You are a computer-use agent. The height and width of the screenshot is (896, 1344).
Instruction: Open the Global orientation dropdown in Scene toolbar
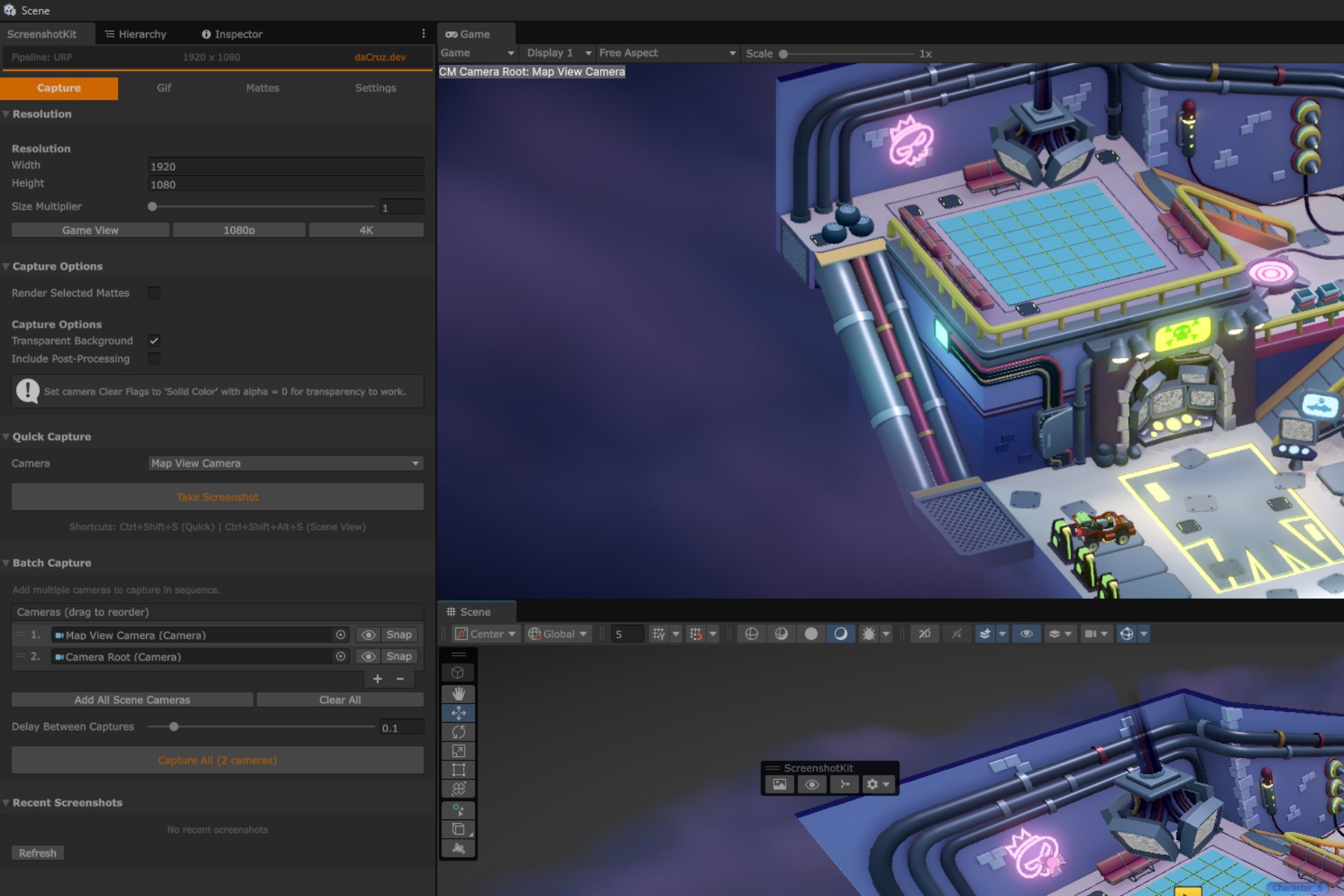coord(558,633)
